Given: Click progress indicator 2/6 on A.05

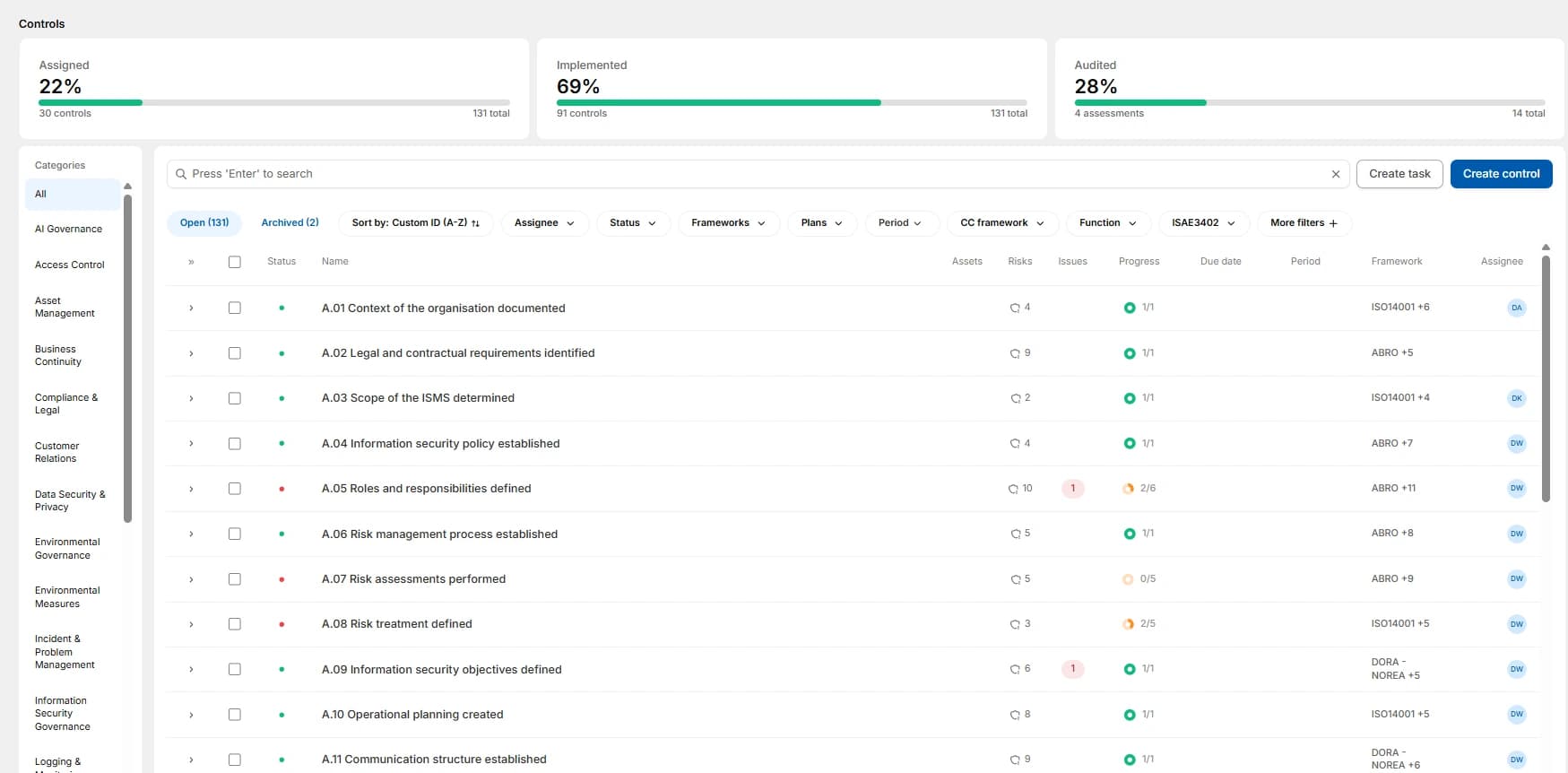Looking at the screenshot, I should click(1139, 489).
